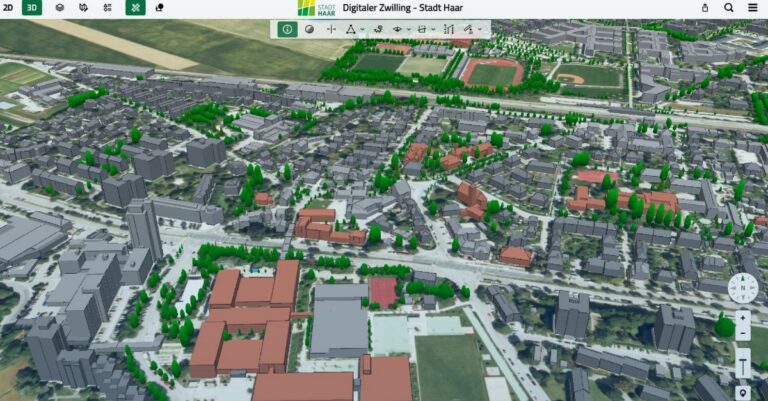This screenshot has height=401, width=768.
Task: Toggle the green highlighted tools icon
Action: click(135, 8)
